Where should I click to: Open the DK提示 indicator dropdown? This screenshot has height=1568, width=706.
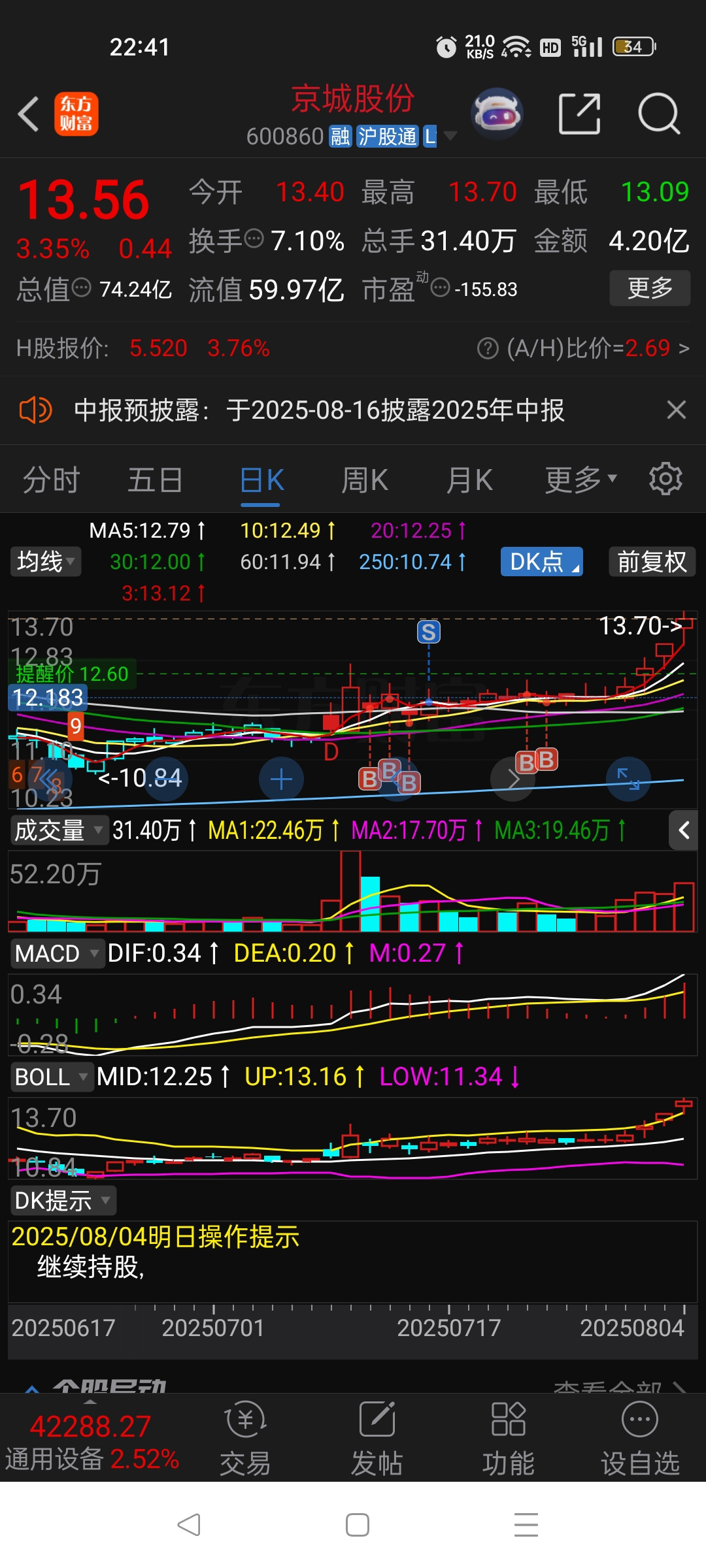pyautogui.click(x=63, y=1200)
